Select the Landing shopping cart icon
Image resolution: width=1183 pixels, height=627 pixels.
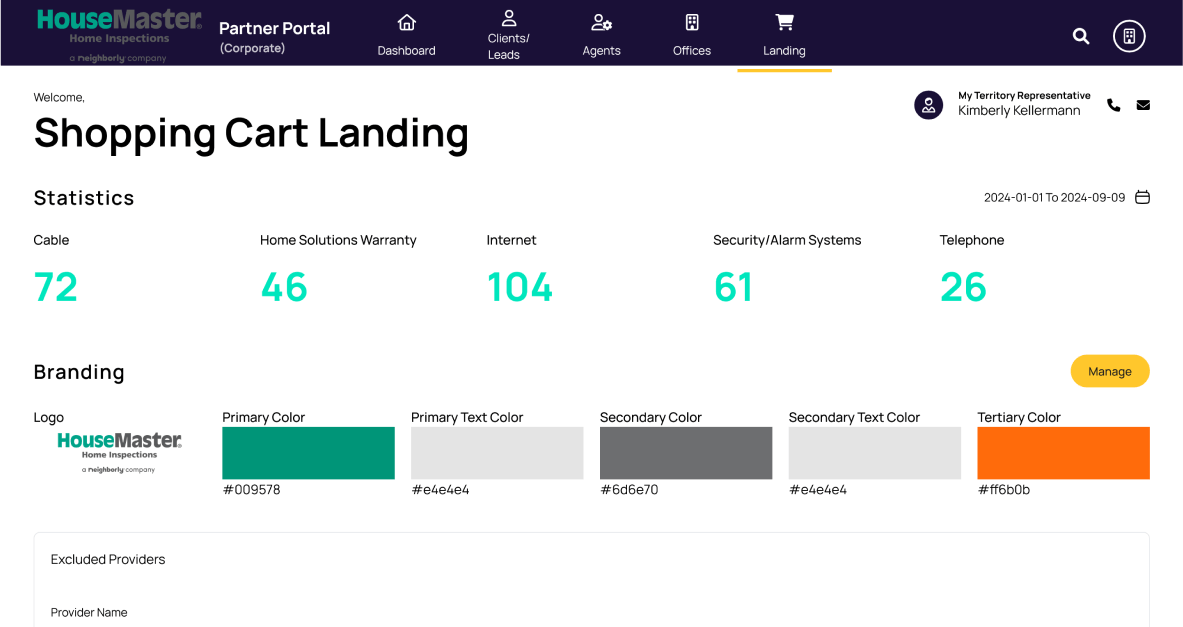pos(784,21)
